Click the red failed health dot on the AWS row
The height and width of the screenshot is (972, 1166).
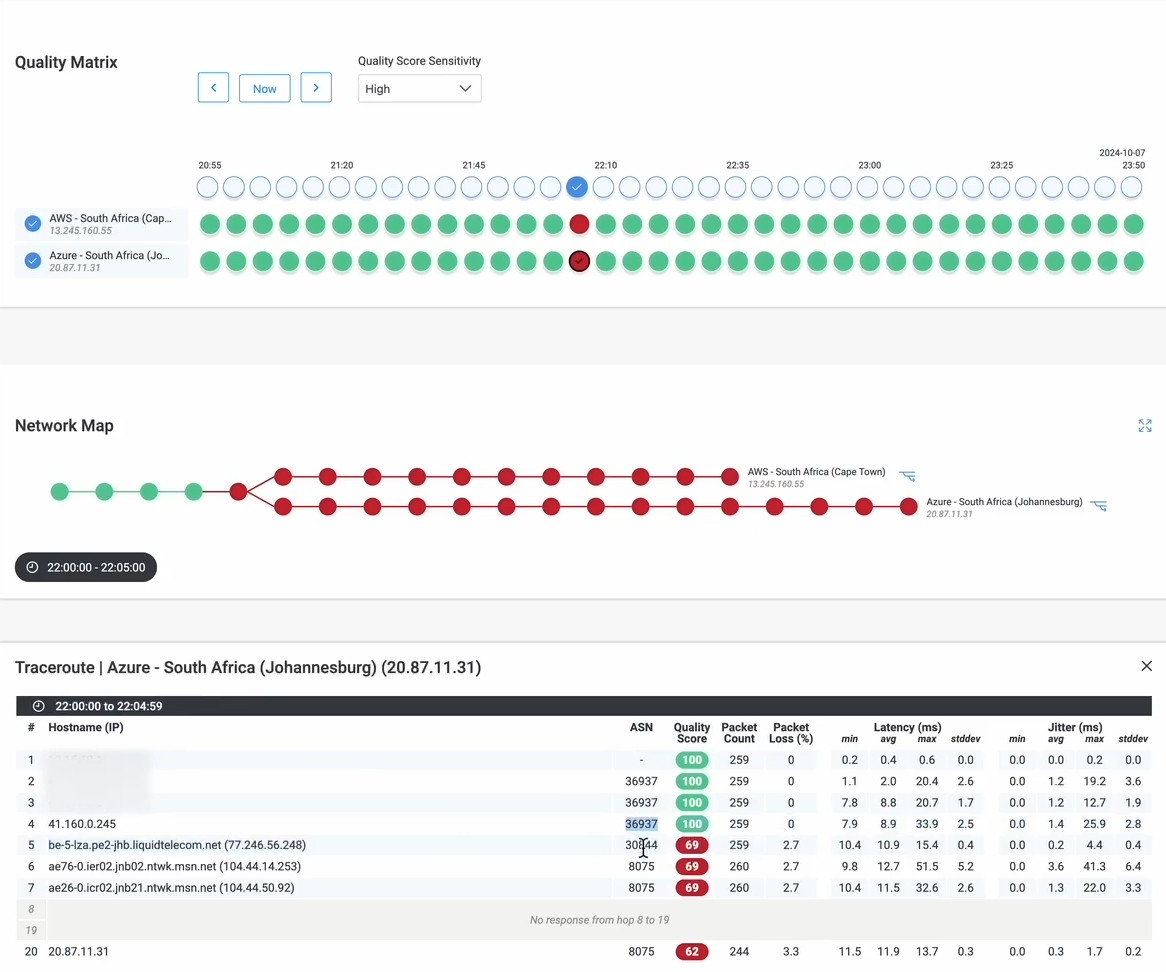579,224
